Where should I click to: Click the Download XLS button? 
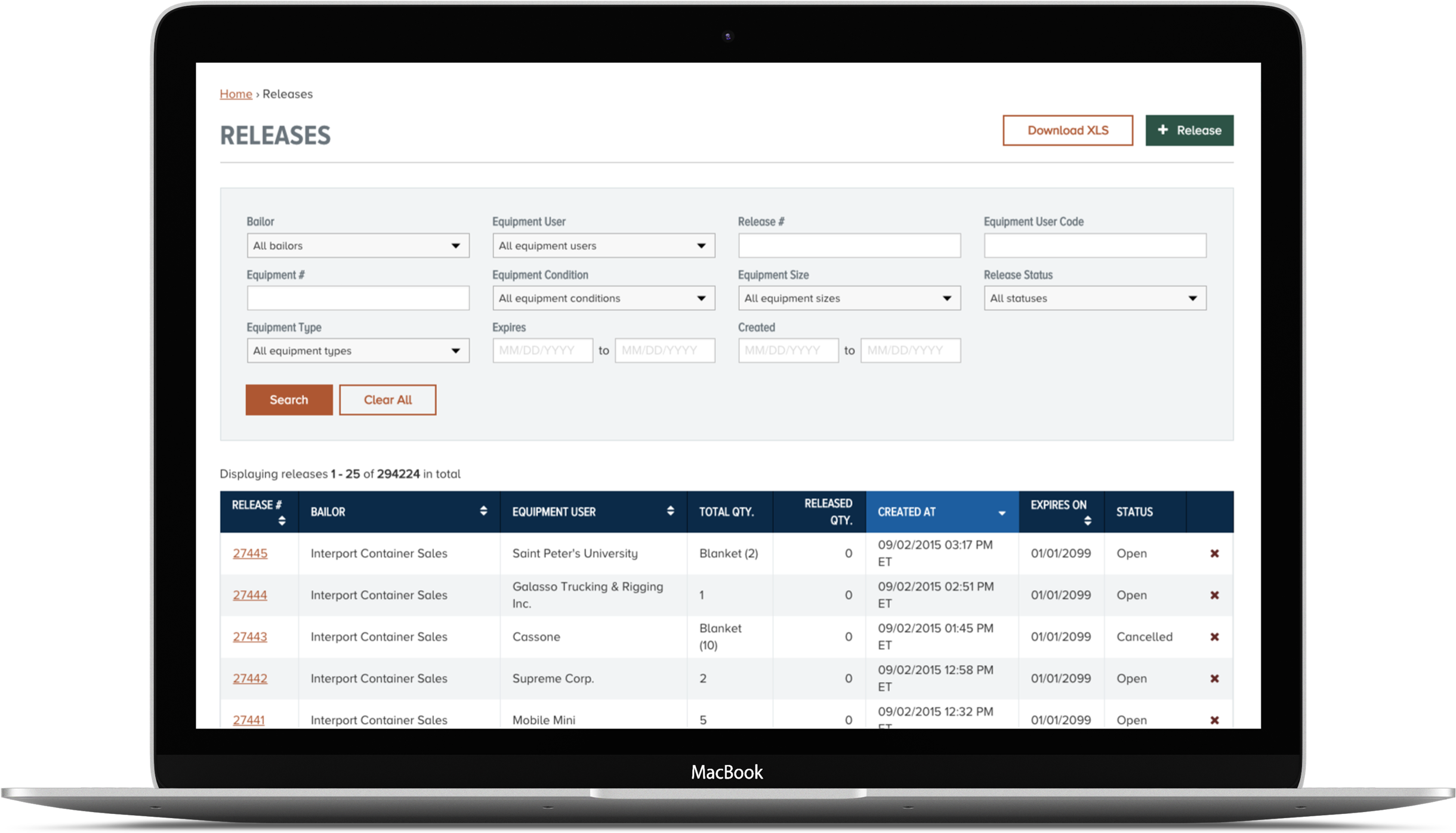1067,130
